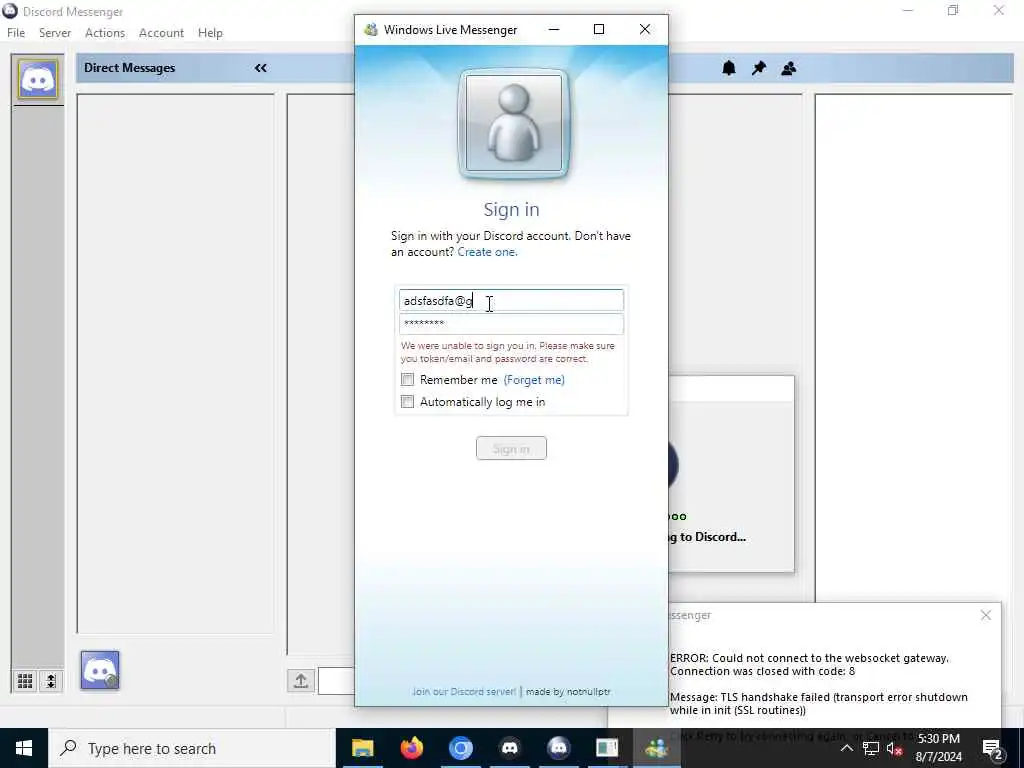Open the Help menu
Screen dimensions: 1024x768
210,33
